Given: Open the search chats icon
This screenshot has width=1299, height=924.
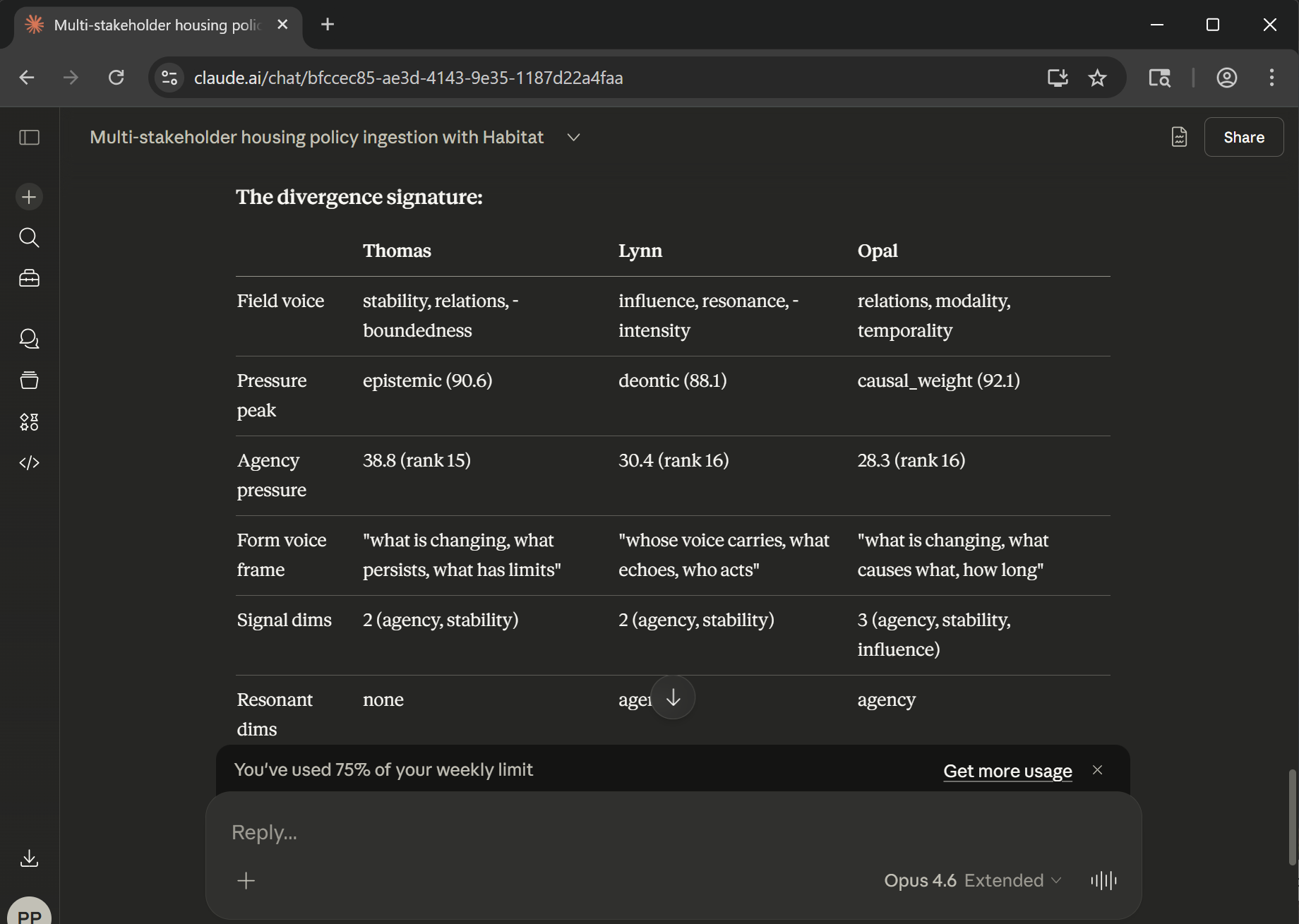Looking at the screenshot, I should (x=29, y=238).
